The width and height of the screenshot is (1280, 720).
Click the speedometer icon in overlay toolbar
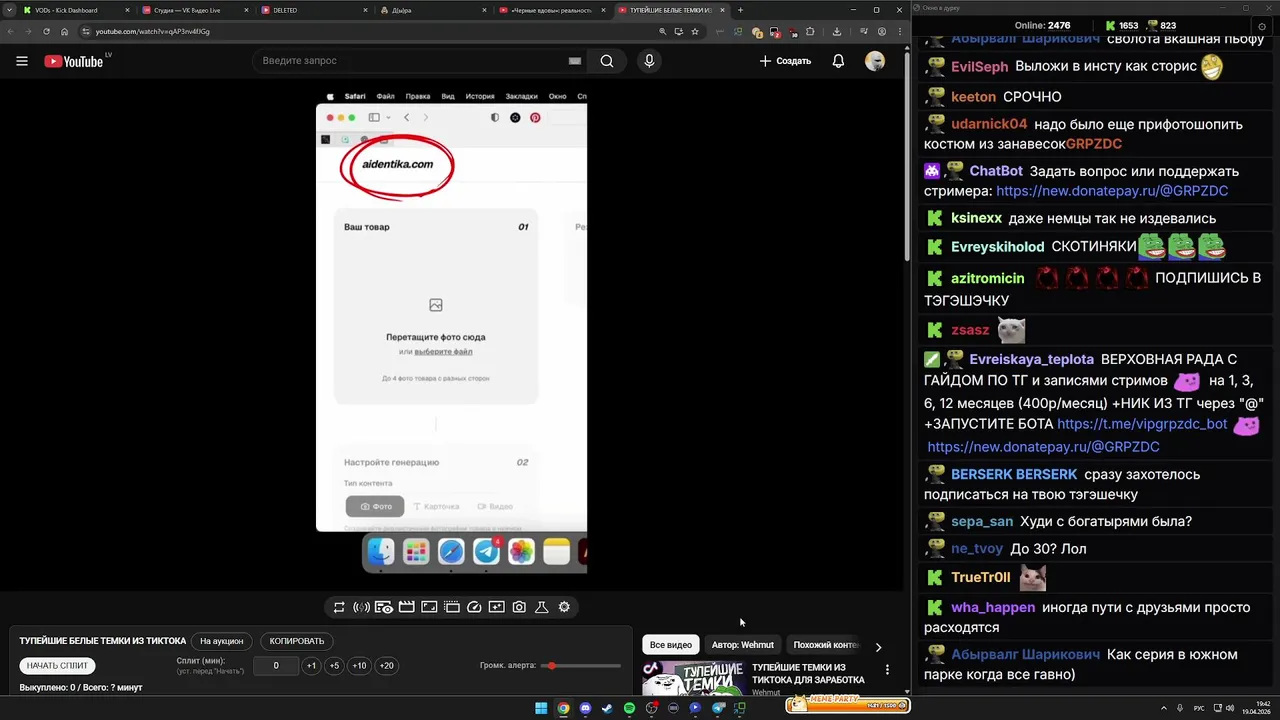[475, 607]
